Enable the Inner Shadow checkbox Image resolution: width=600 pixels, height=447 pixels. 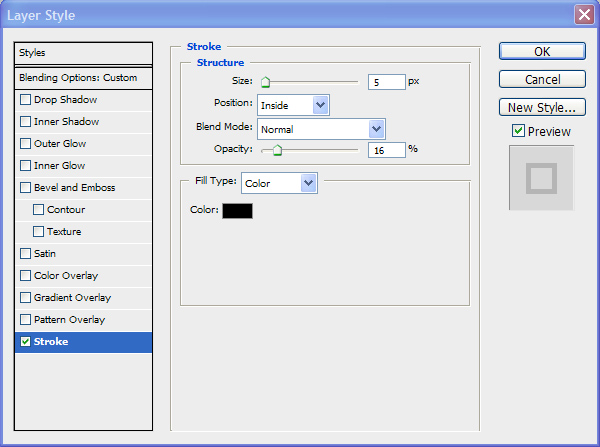25,122
